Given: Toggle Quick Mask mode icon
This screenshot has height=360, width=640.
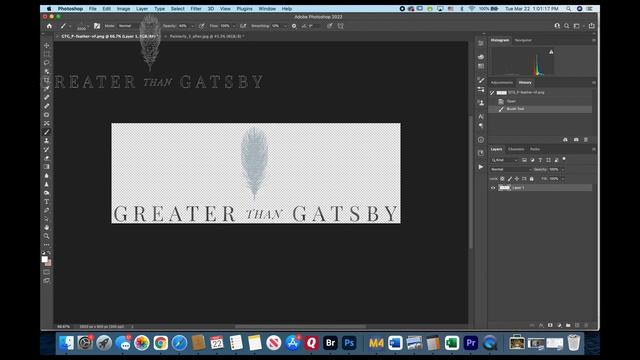Looking at the screenshot, I should pyautogui.click(x=47, y=272).
